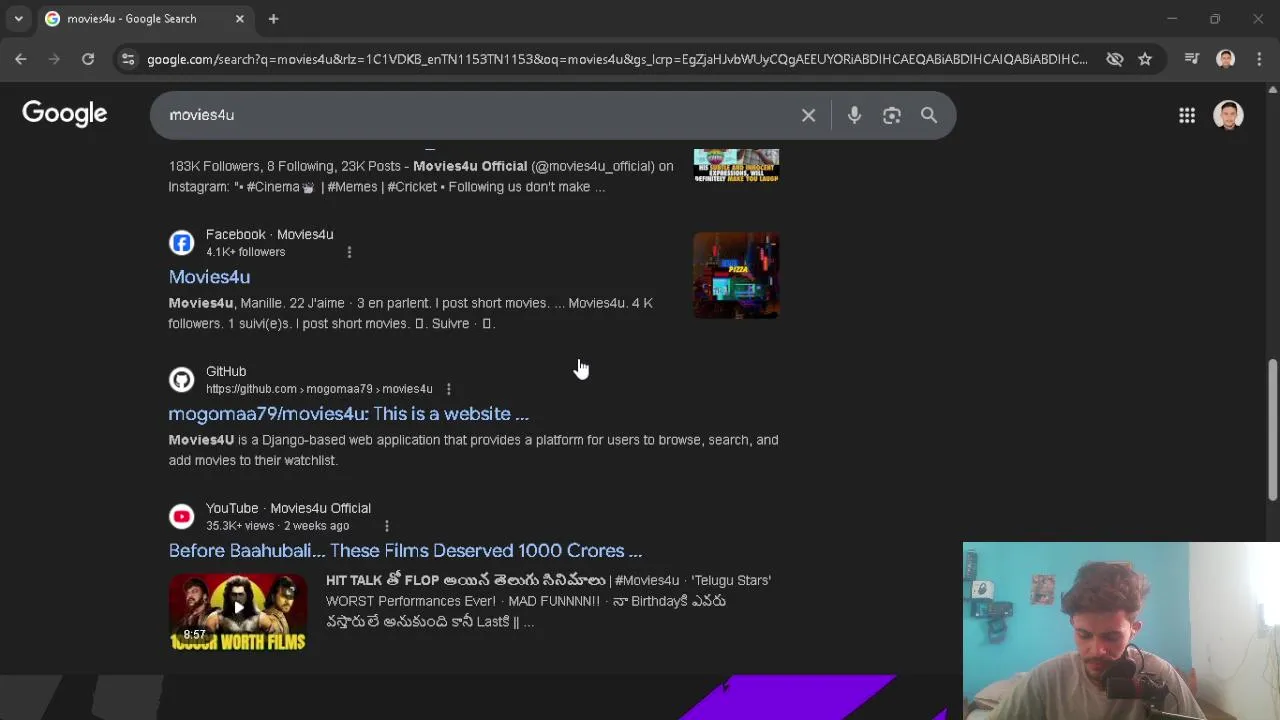Open the Facebook result Pizza thumbnail
1280x720 pixels.
736,276
